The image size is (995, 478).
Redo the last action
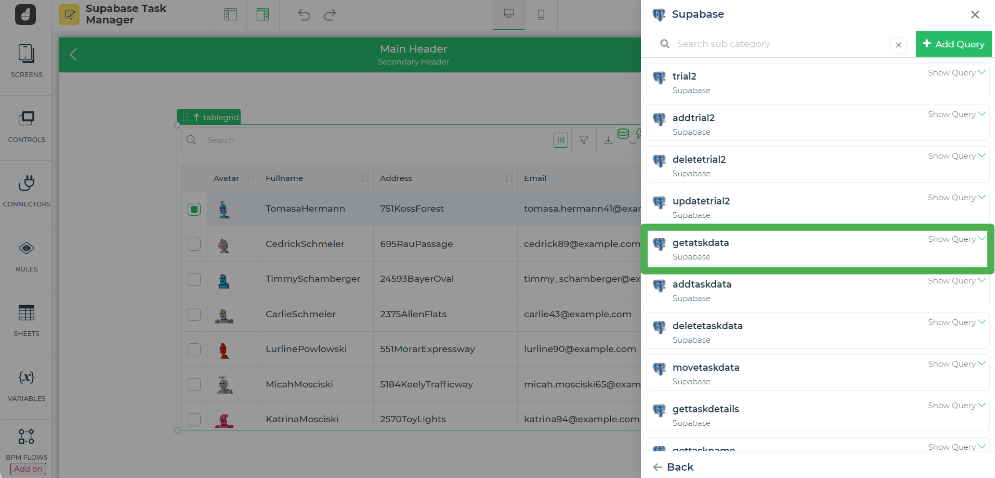pos(330,15)
